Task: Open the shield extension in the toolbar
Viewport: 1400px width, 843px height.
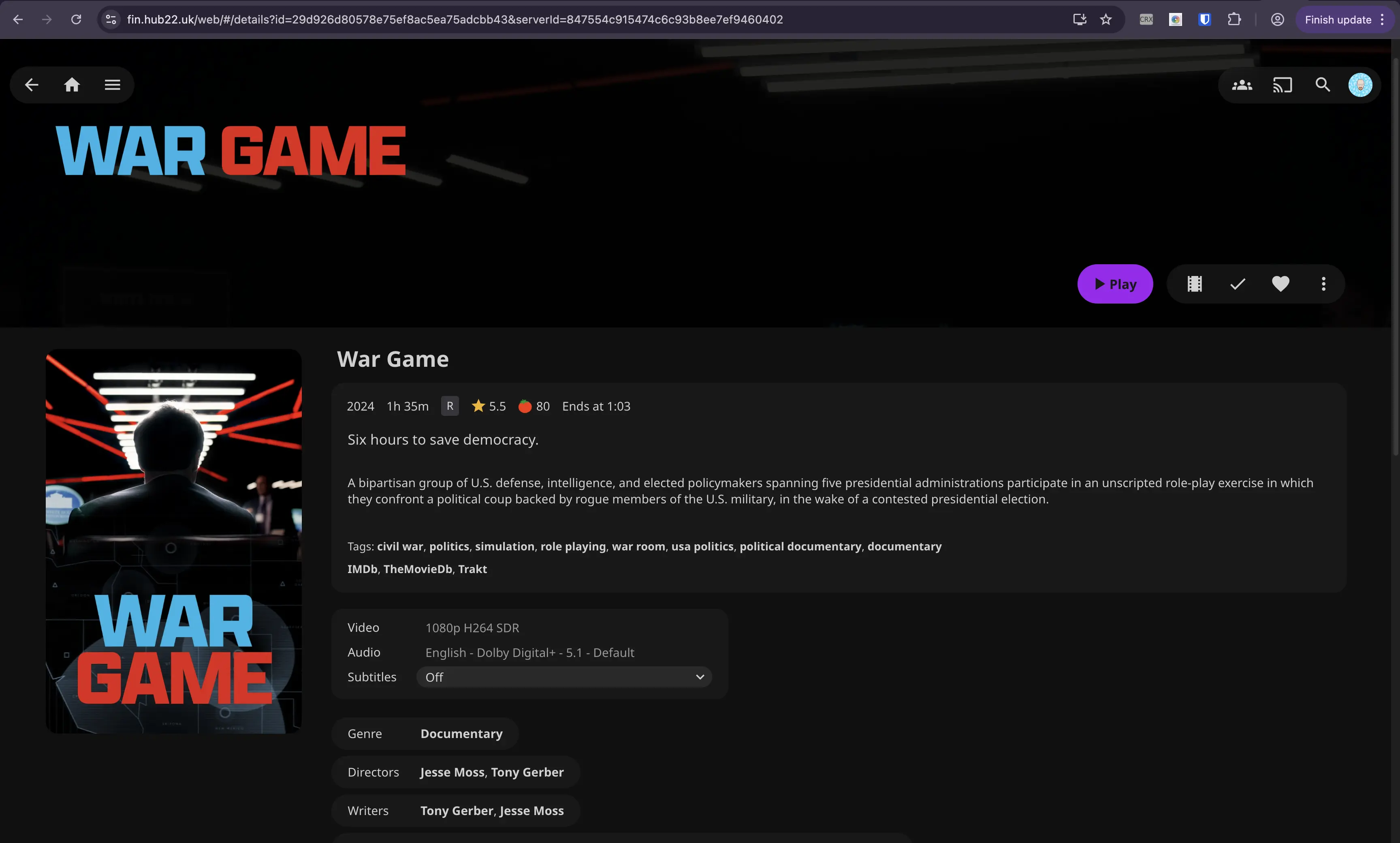Action: click(1204, 19)
